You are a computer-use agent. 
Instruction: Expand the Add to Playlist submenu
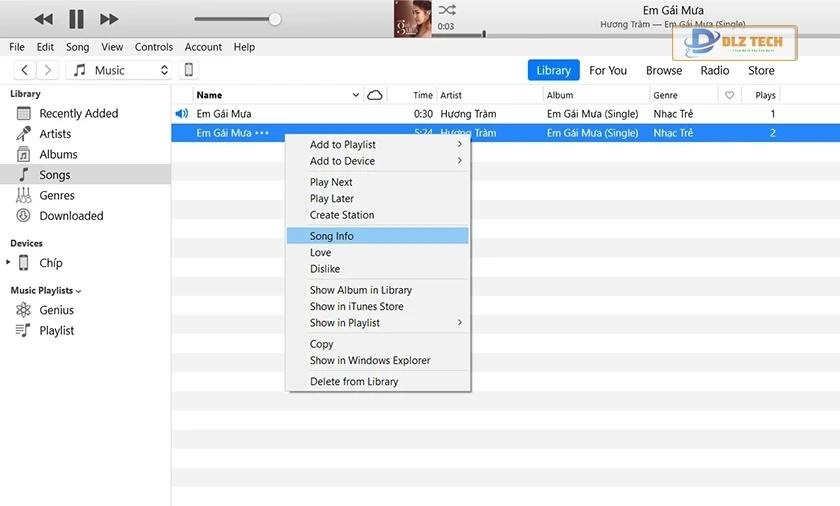(x=385, y=145)
